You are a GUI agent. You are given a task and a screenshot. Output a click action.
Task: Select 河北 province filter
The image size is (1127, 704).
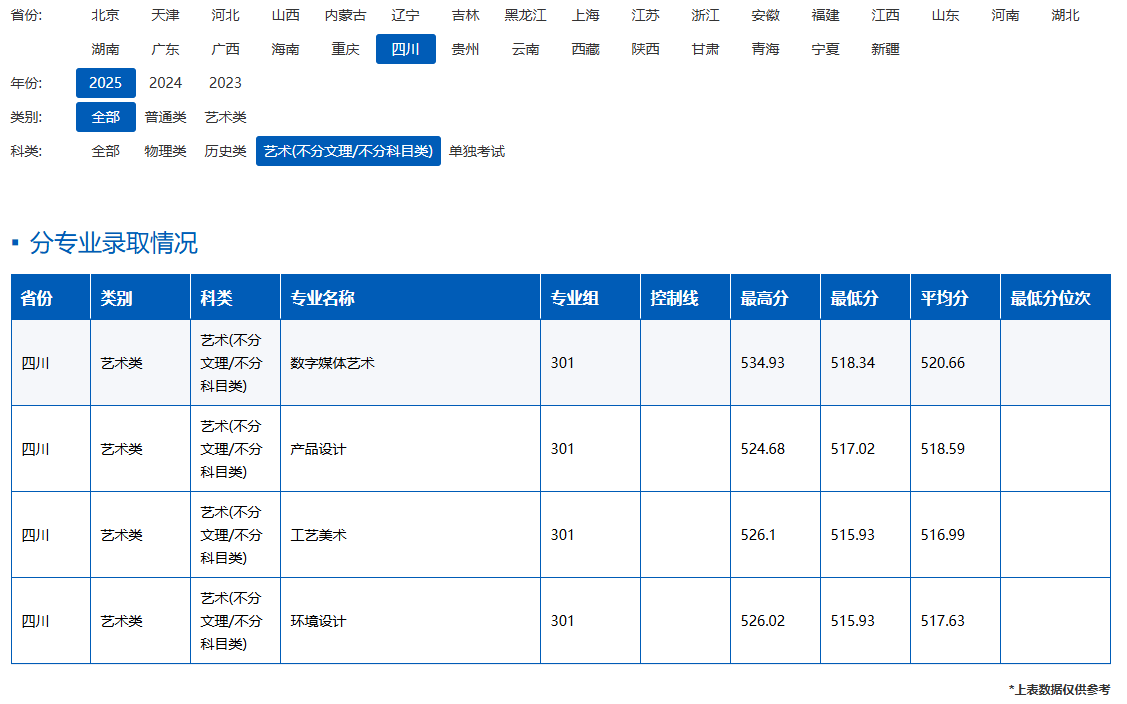point(226,15)
